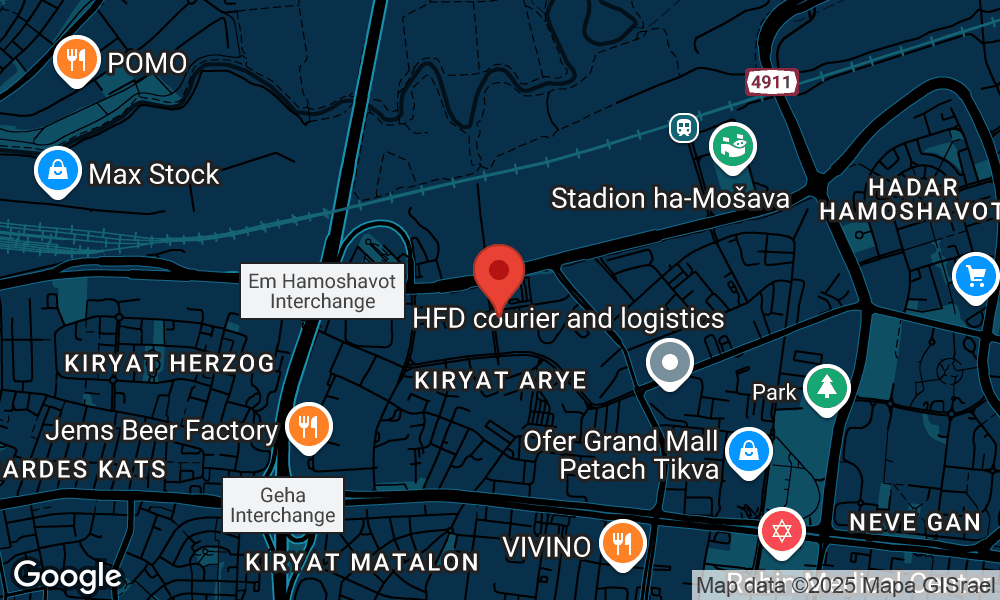Select the KIRYAT ARYE neighborhood label
Screen dimensions: 1000x600
point(501,381)
